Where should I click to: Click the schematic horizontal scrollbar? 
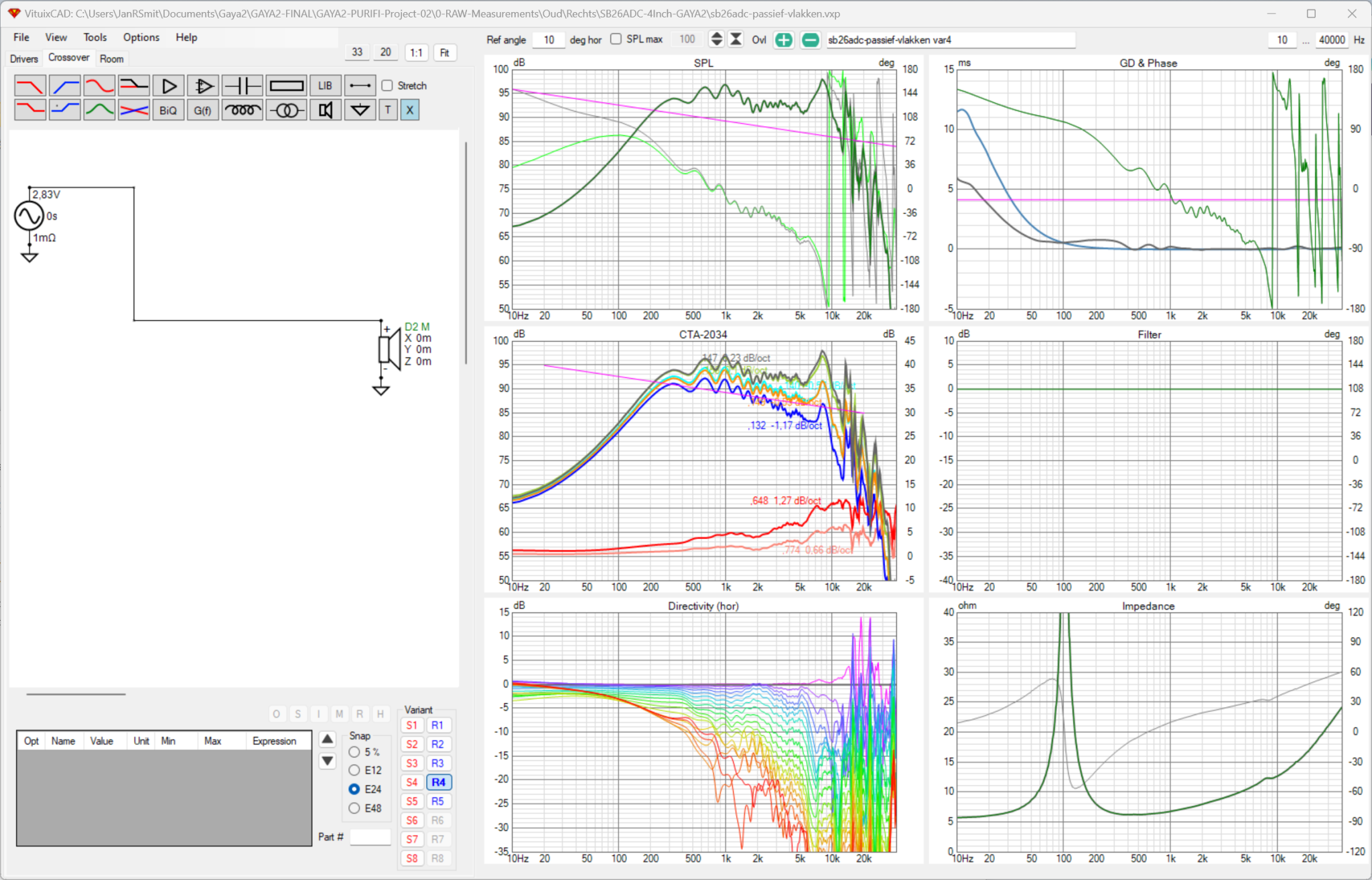pos(76,694)
